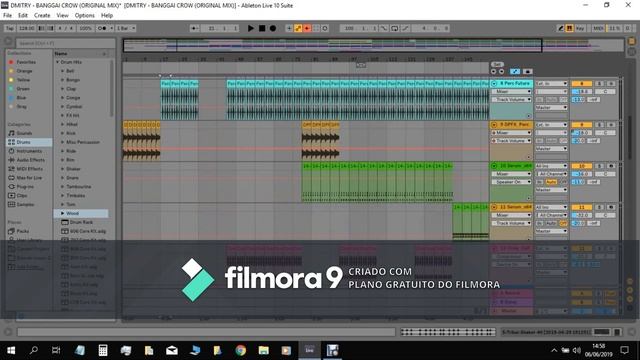This screenshot has height=360, width=640.
Task: Select Favorites red collection
Action: click(x=25, y=62)
